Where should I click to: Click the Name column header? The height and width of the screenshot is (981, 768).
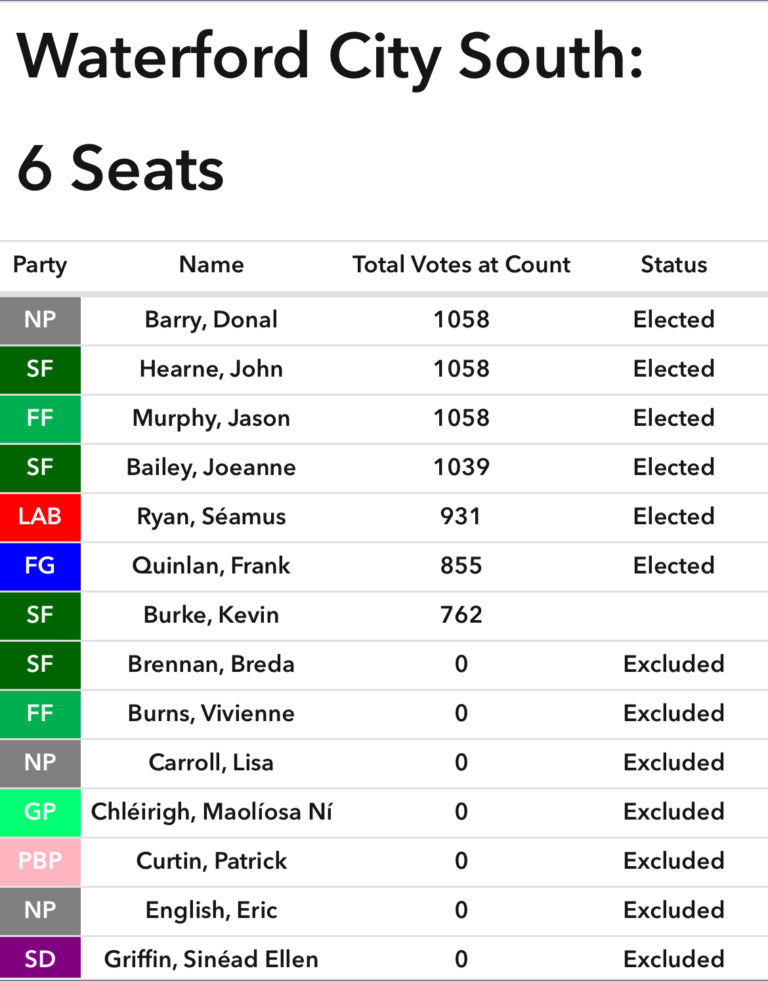pyautogui.click(x=211, y=265)
